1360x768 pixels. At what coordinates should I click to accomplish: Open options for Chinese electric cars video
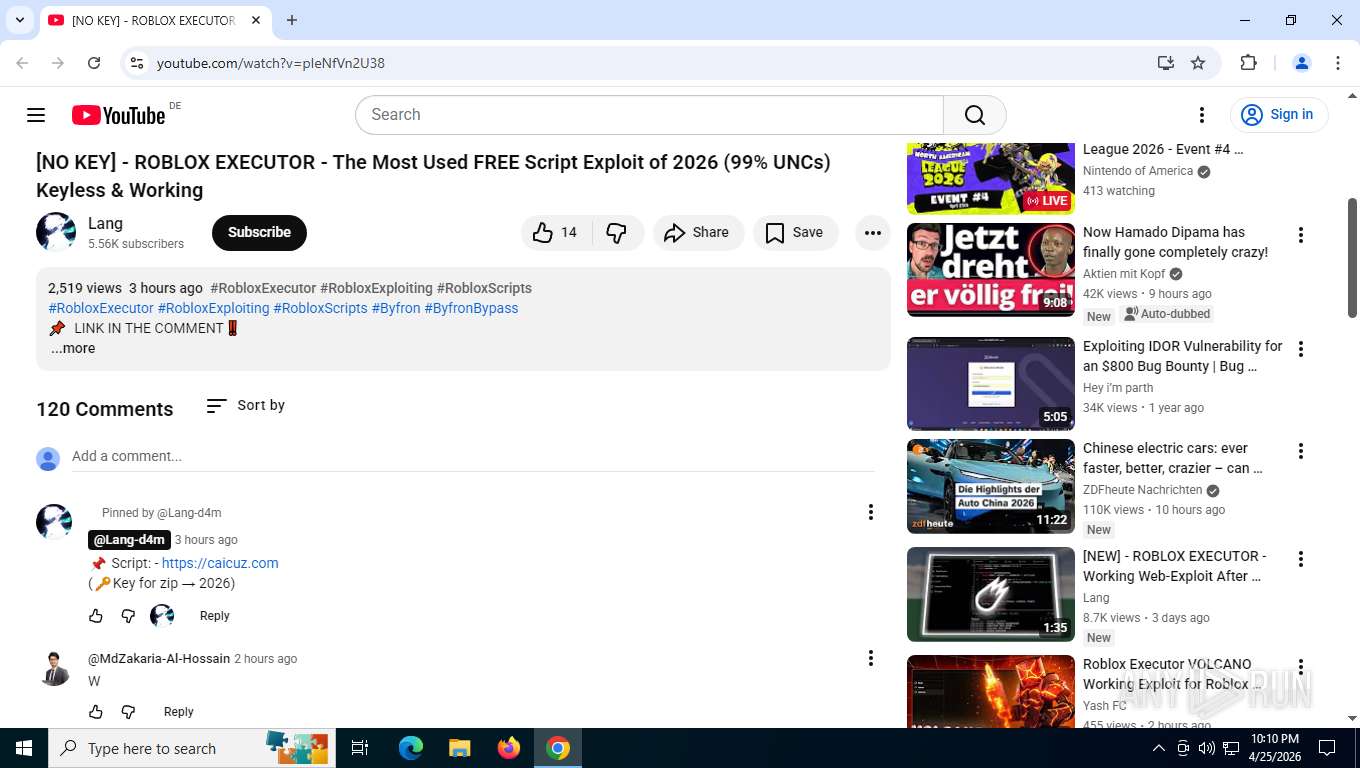[x=1301, y=451]
